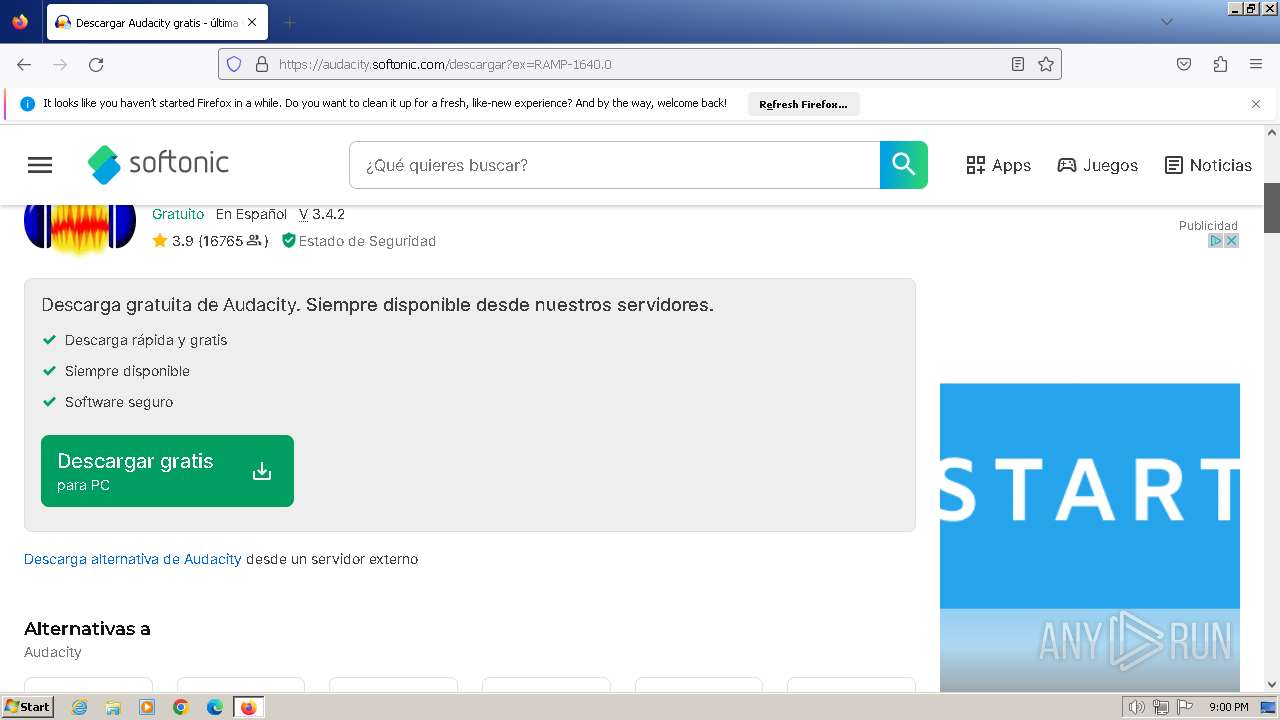Click the scrollbar down arrow
The width and height of the screenshot is (1280, 720).
point(1272,684)
